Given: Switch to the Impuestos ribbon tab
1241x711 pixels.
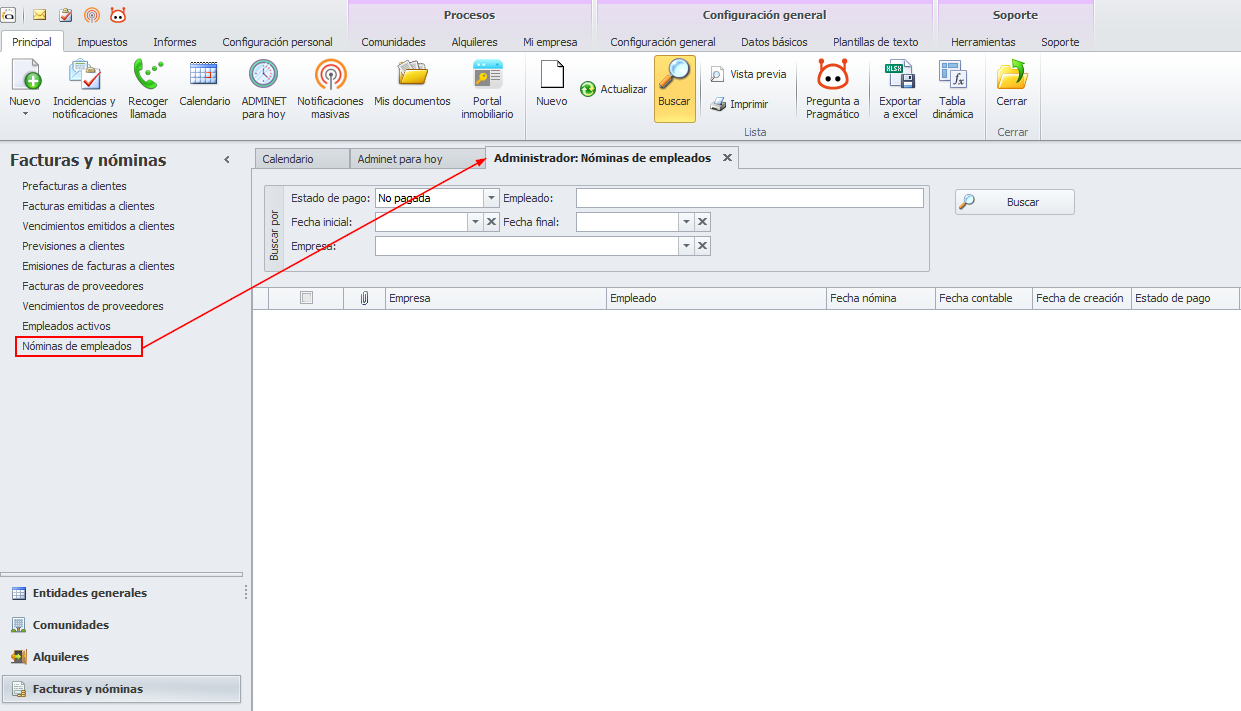Looking at the screenshot, I should [102, 42].
